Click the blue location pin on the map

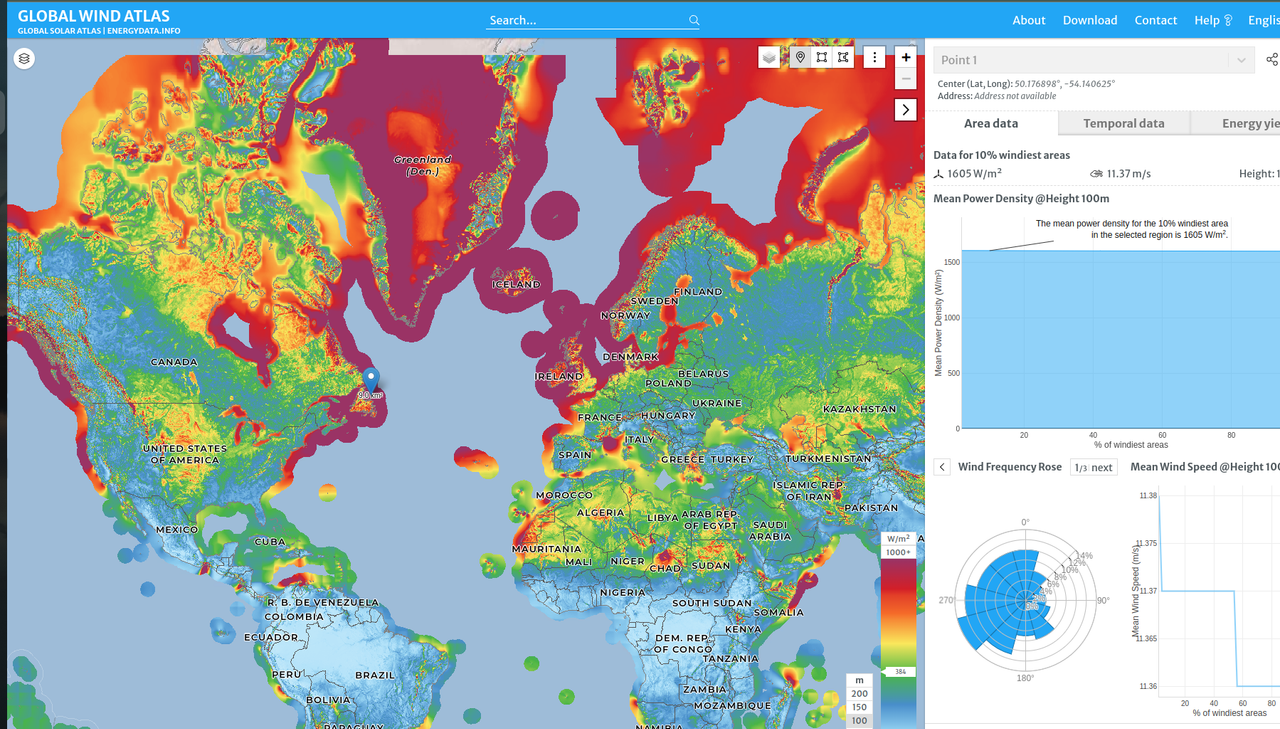point(370,380)
